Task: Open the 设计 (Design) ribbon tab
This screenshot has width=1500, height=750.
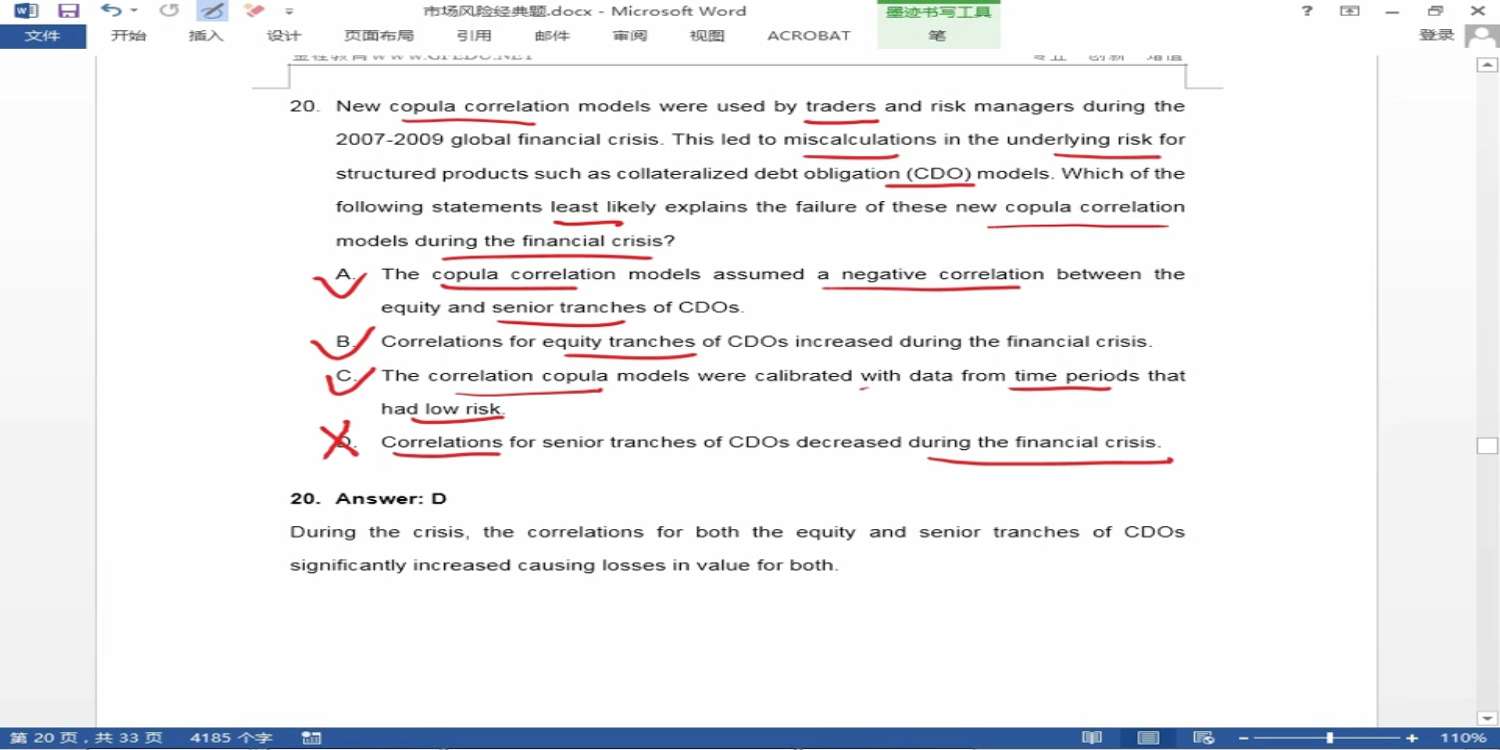Action: 284,36
